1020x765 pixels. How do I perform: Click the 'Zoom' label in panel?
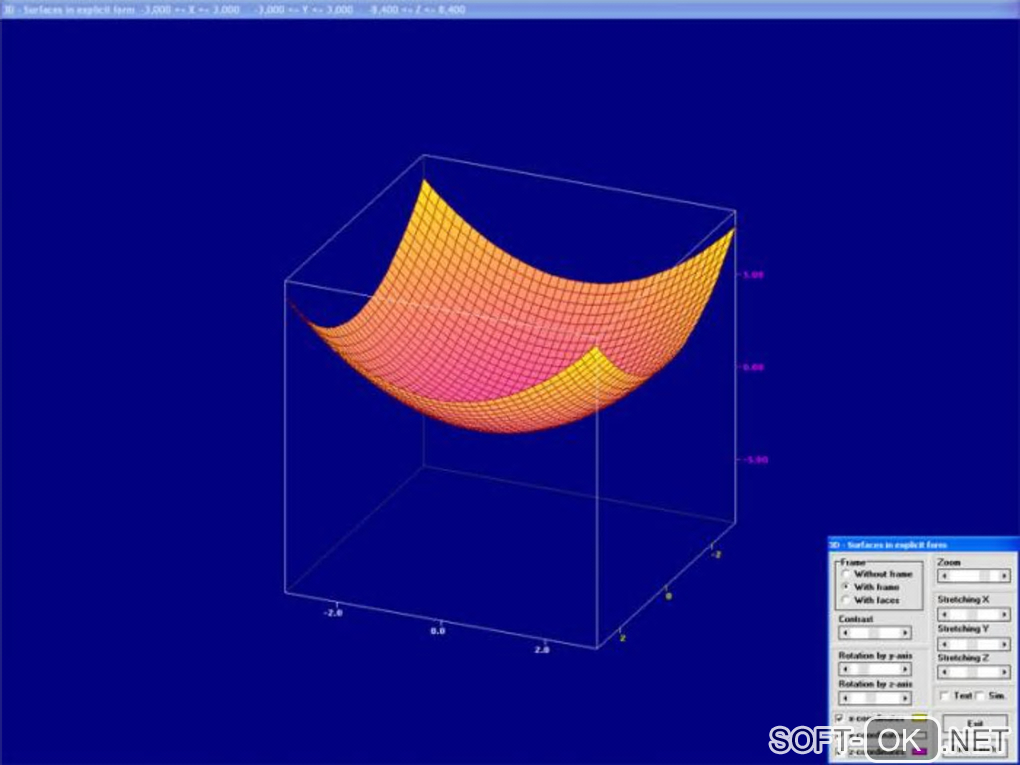(948, 562)
